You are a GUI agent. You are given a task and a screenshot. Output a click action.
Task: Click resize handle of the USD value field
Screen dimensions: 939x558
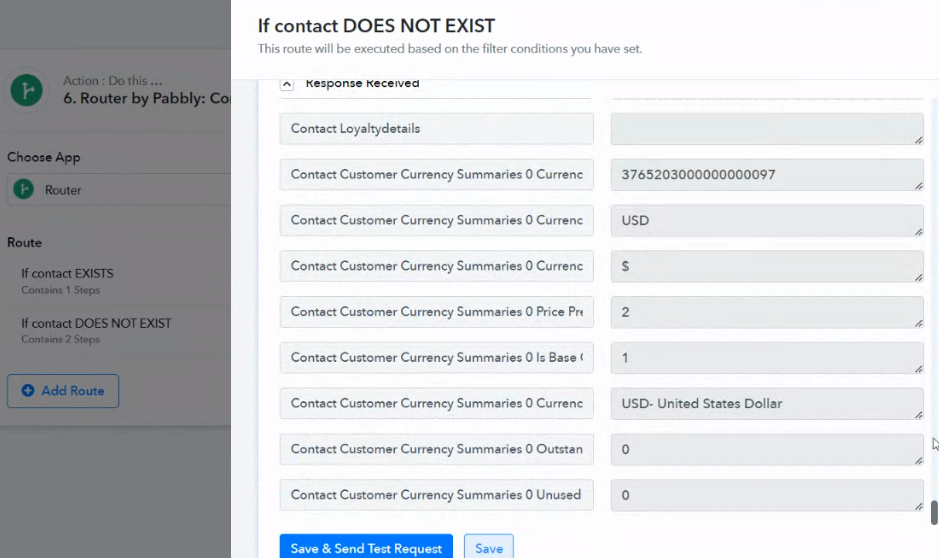pos(917,231)
